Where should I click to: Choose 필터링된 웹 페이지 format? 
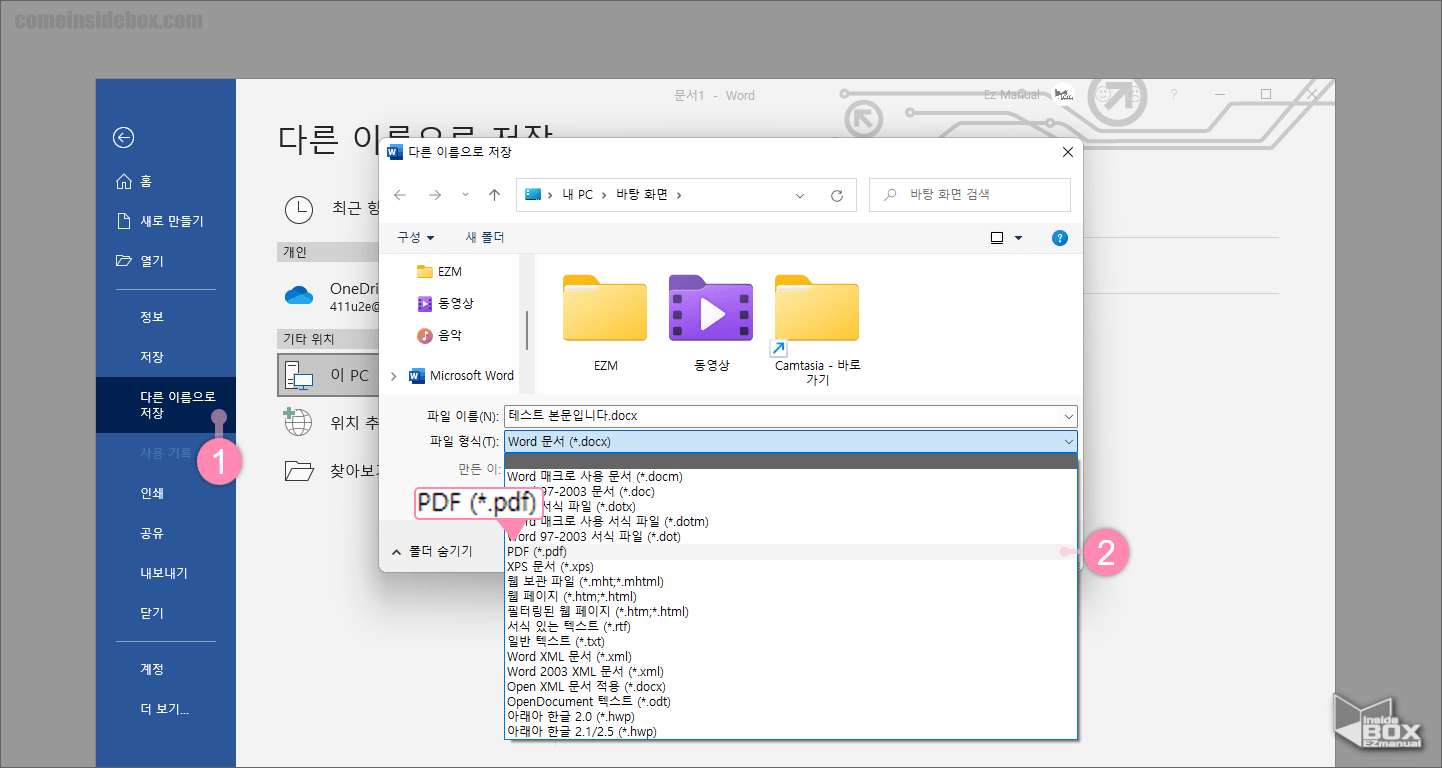(791, 612)
